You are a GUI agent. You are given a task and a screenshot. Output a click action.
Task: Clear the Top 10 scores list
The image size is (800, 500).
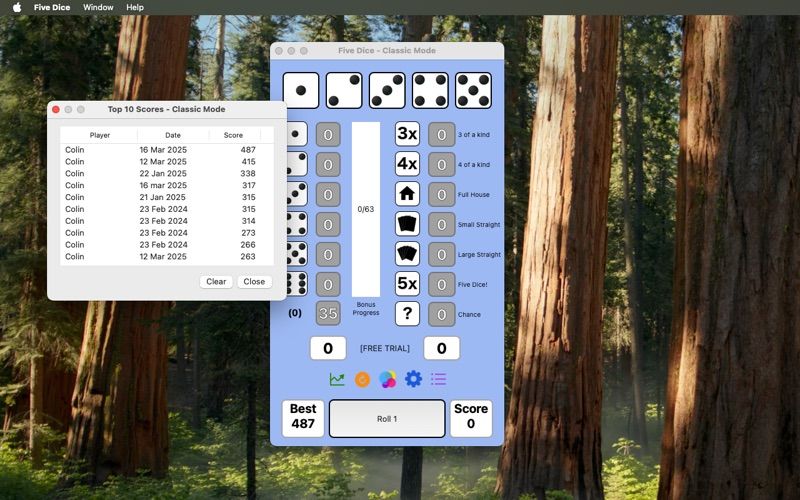click(216, 282)
